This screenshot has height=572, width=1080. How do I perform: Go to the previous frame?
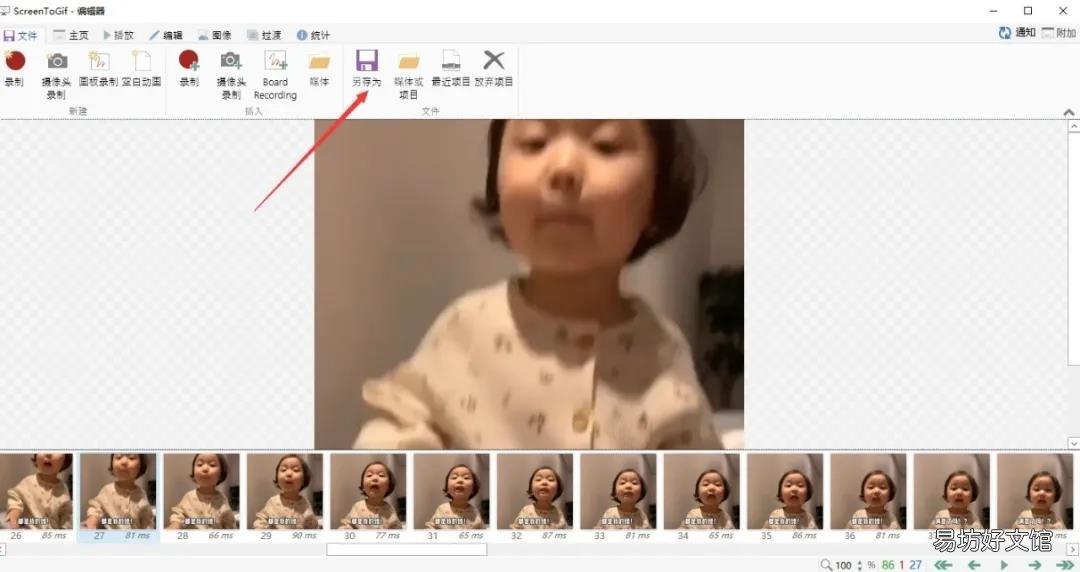click(974, 565)
